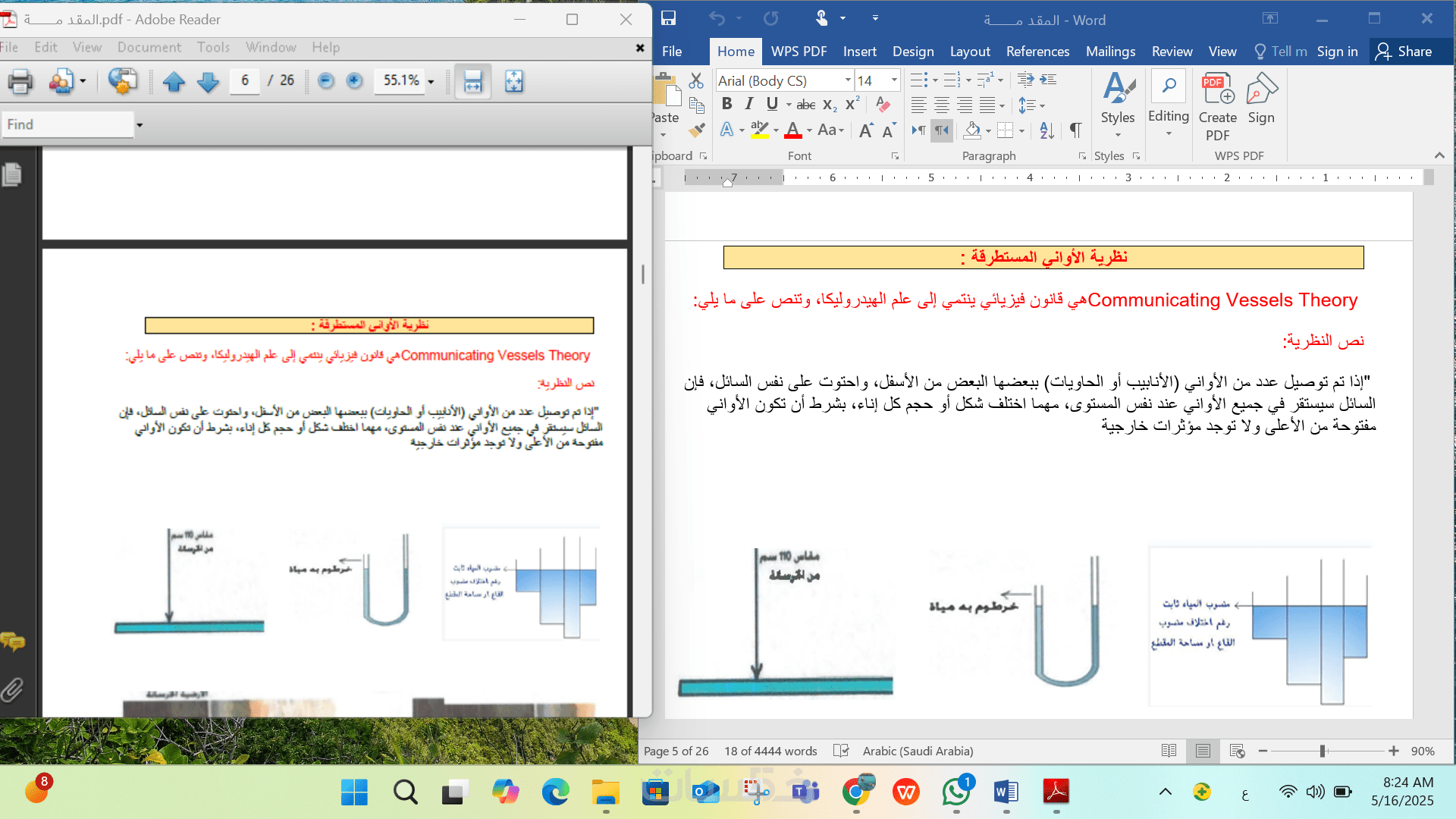Open the Document menu in Adobe Reader

click(x=149, y=47)
